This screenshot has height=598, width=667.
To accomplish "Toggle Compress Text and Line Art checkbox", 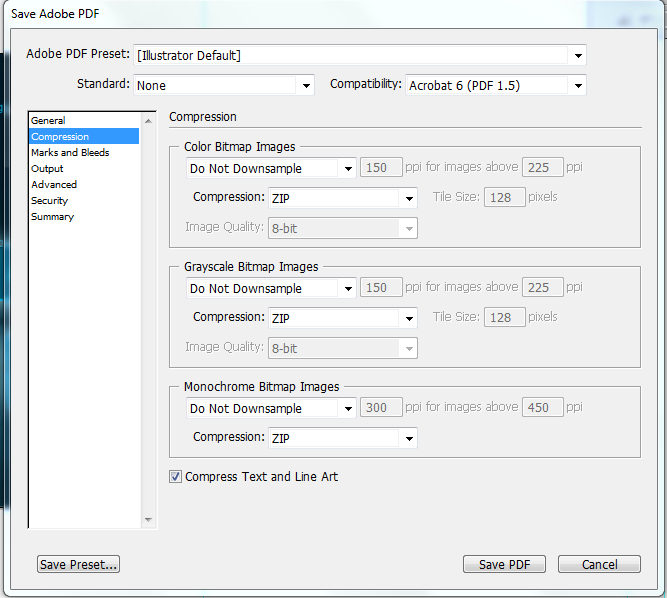I will [175, 476].
